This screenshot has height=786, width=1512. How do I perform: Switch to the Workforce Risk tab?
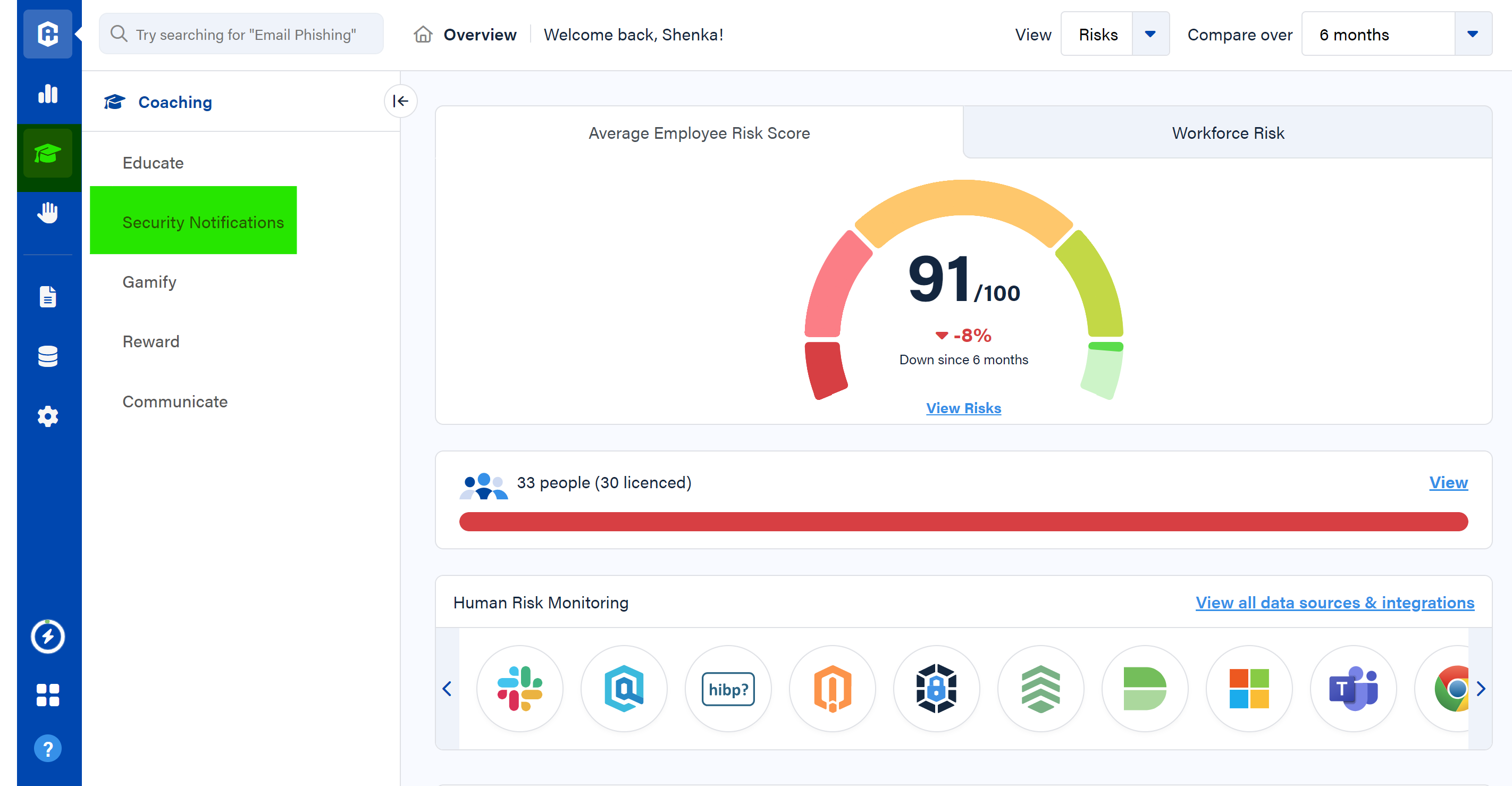click(1228, 133)
